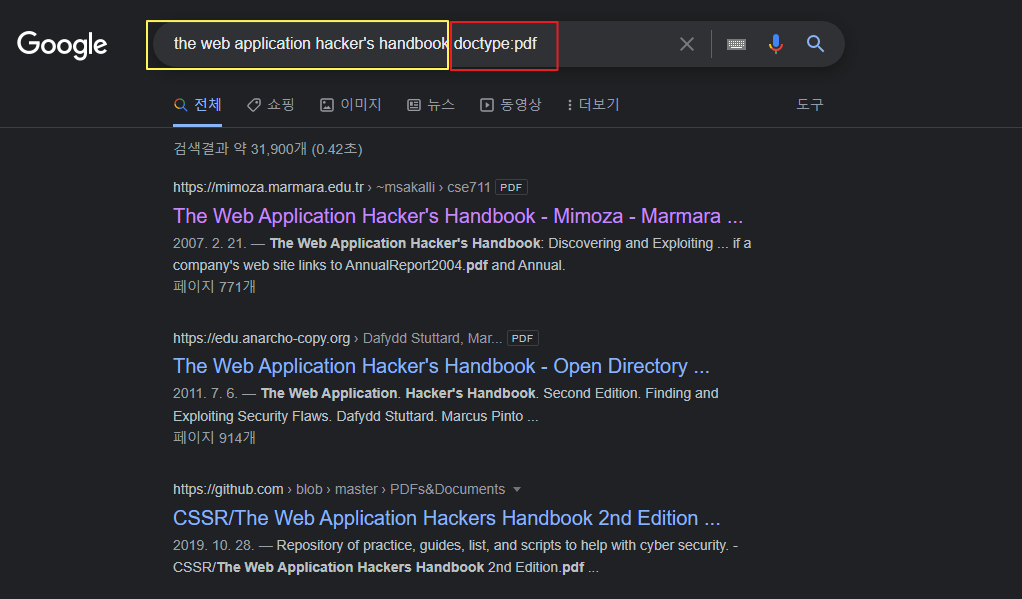Open the Open Directory handbook result

click(441, 366)
